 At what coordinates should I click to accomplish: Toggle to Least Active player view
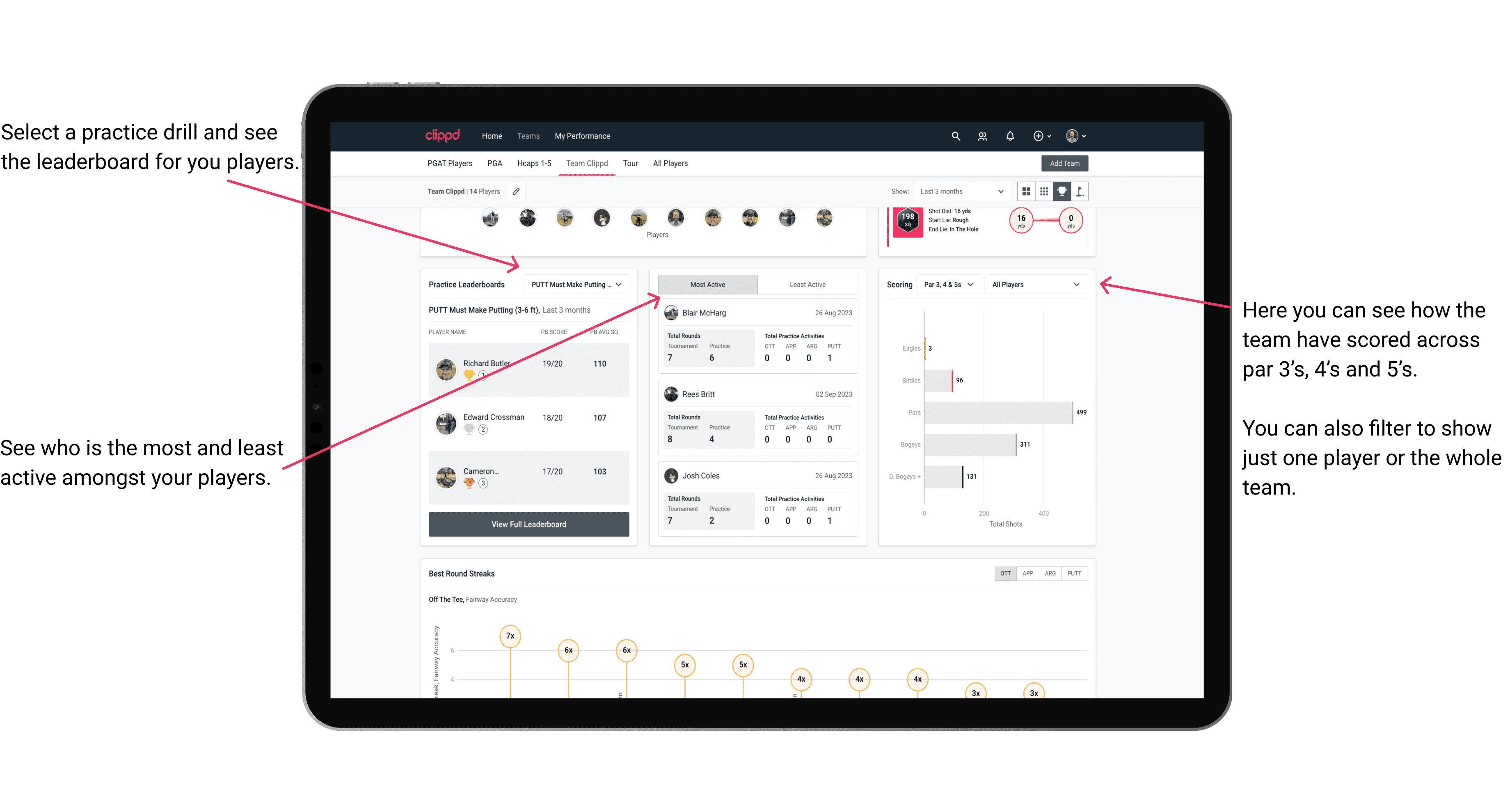point(808,285)
